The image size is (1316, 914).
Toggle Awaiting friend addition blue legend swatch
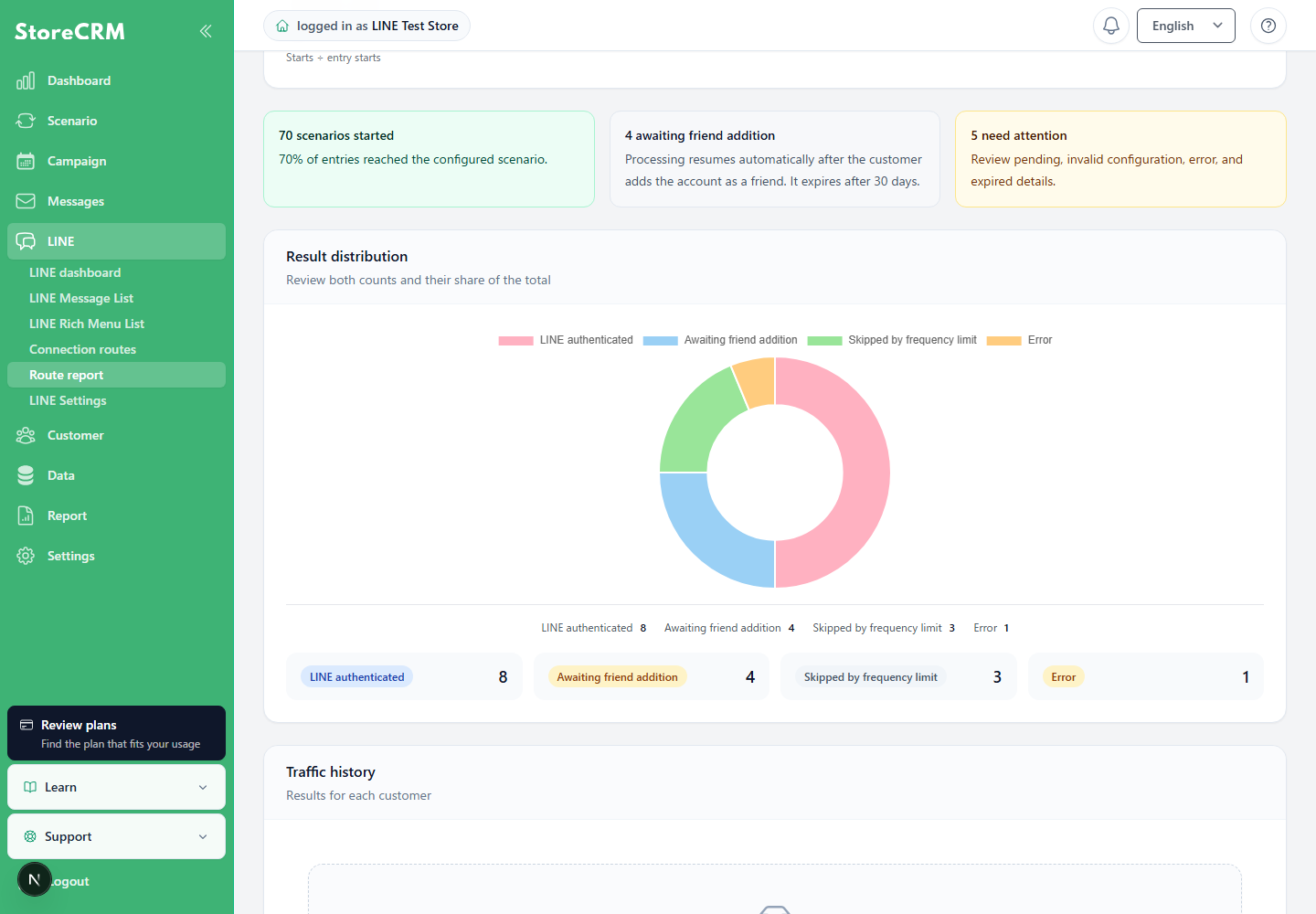coord(660,340)
